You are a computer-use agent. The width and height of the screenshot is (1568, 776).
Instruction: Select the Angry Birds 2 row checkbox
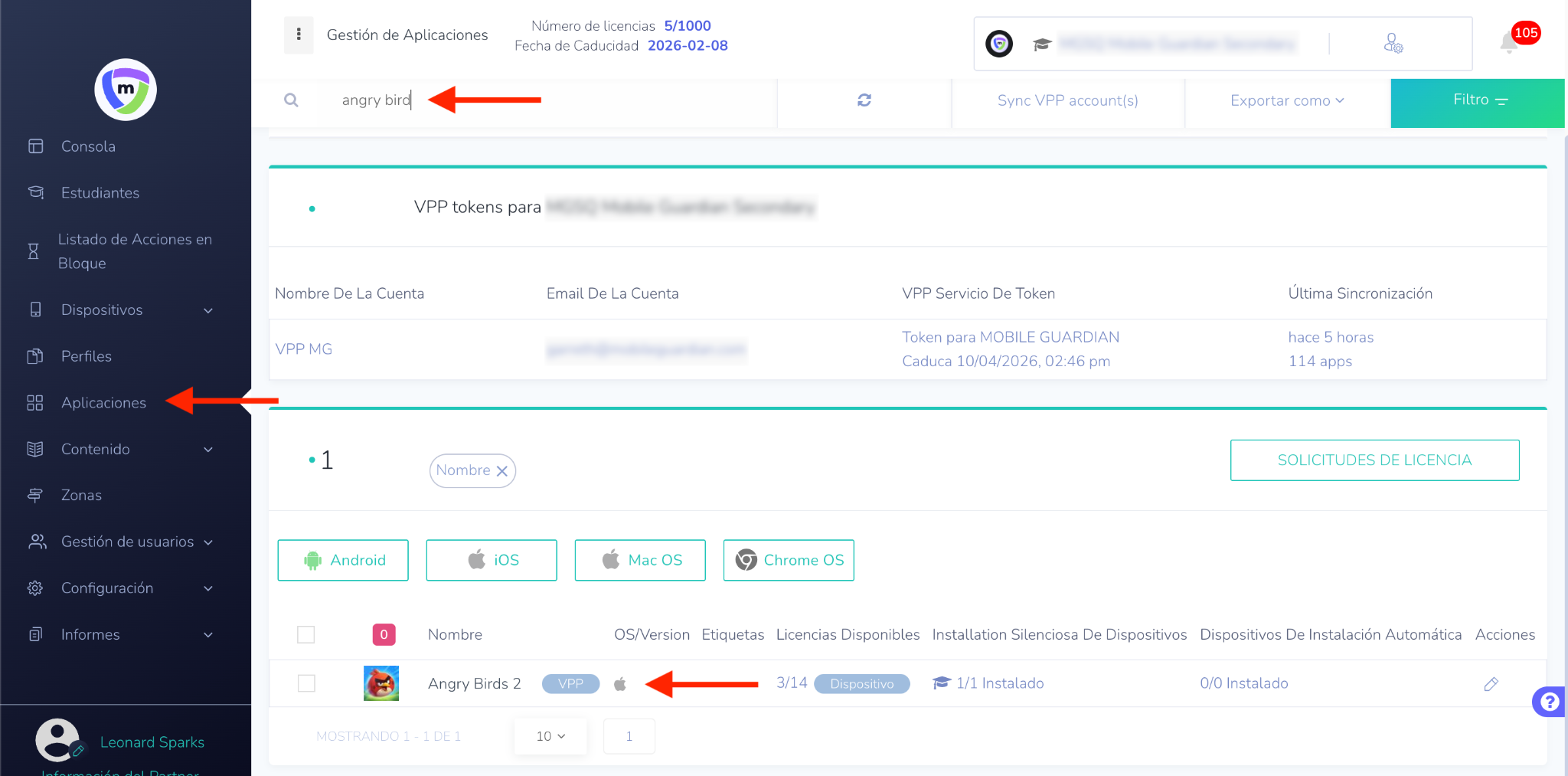pos(306,683)
